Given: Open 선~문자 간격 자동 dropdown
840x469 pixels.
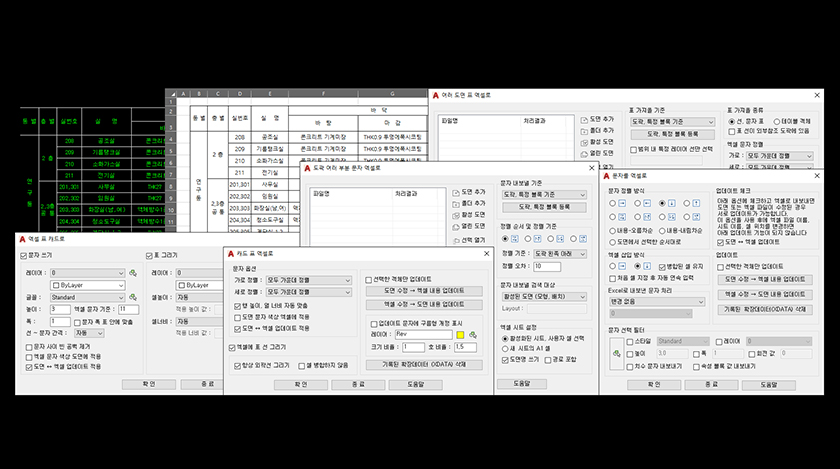Looking at the screenshot, I should click(89, 333).
